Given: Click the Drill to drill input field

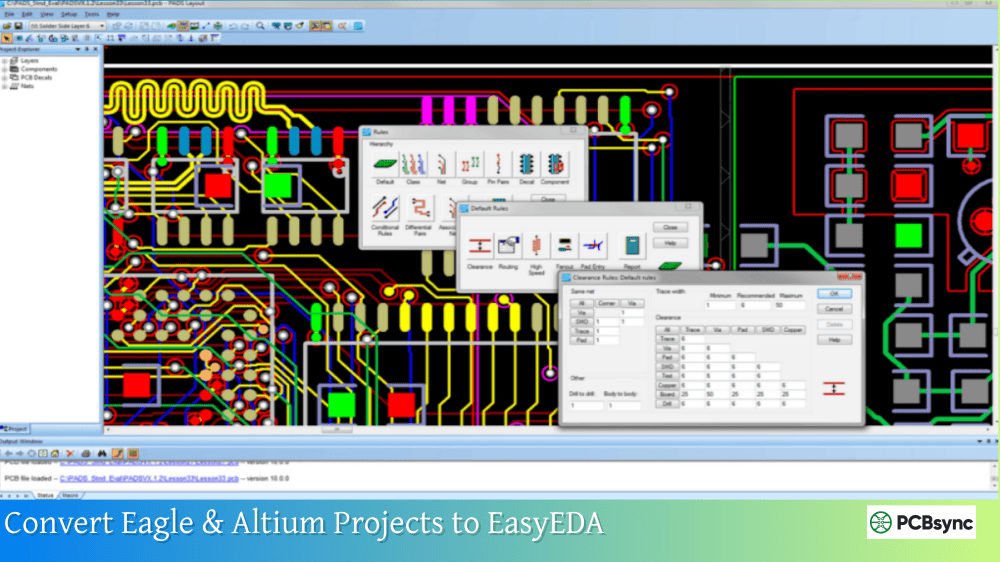Looking at the screenshot, I should tap(586, 406).
